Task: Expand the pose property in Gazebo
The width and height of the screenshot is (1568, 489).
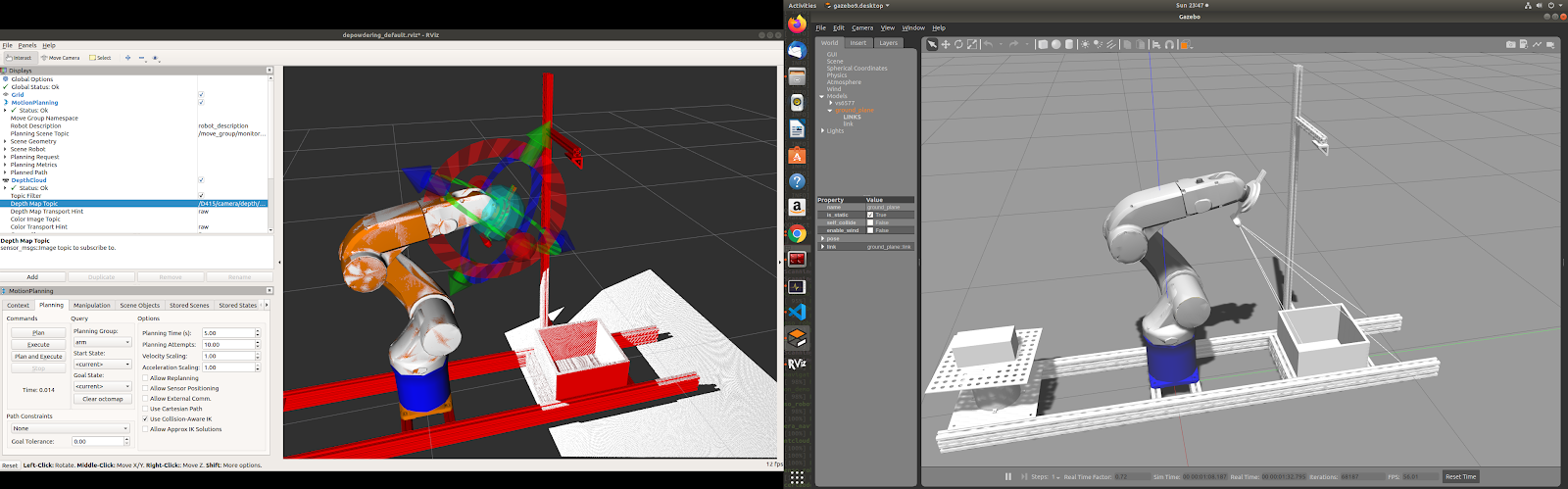Action: pyautogui.click(x=822, y=238)
